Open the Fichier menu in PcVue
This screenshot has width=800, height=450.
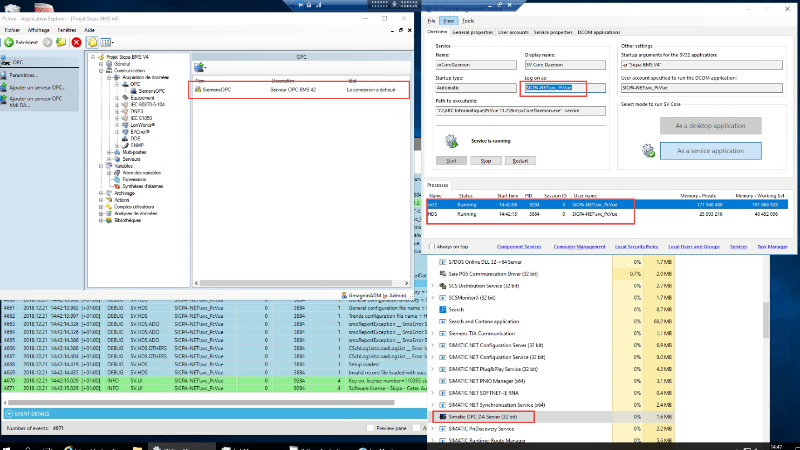[12, 30]
